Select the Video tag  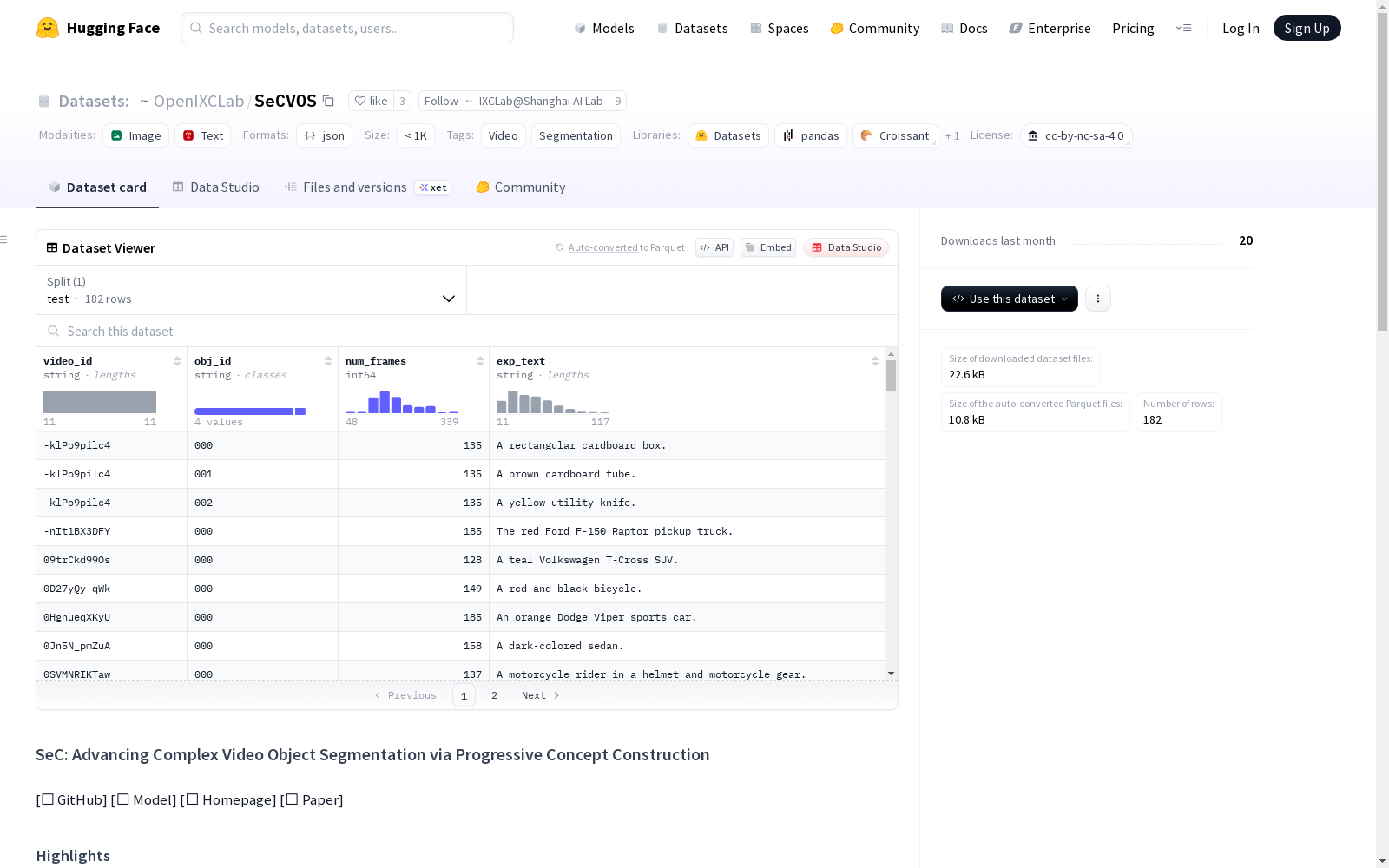(x=504, y=135)
